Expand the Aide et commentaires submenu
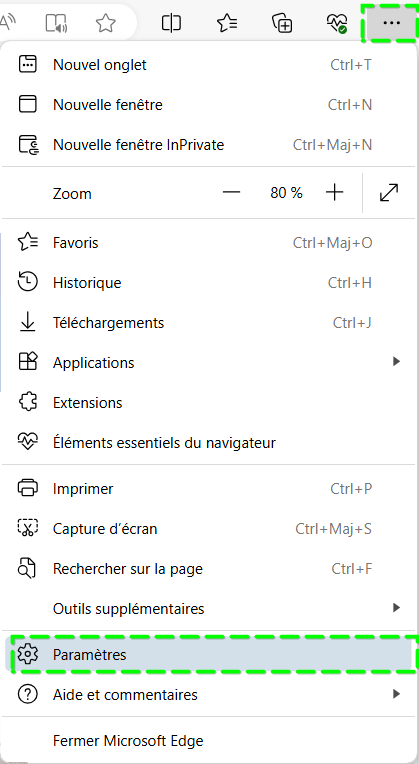This screenshot has width=419, height=764. tap(397, 693)
